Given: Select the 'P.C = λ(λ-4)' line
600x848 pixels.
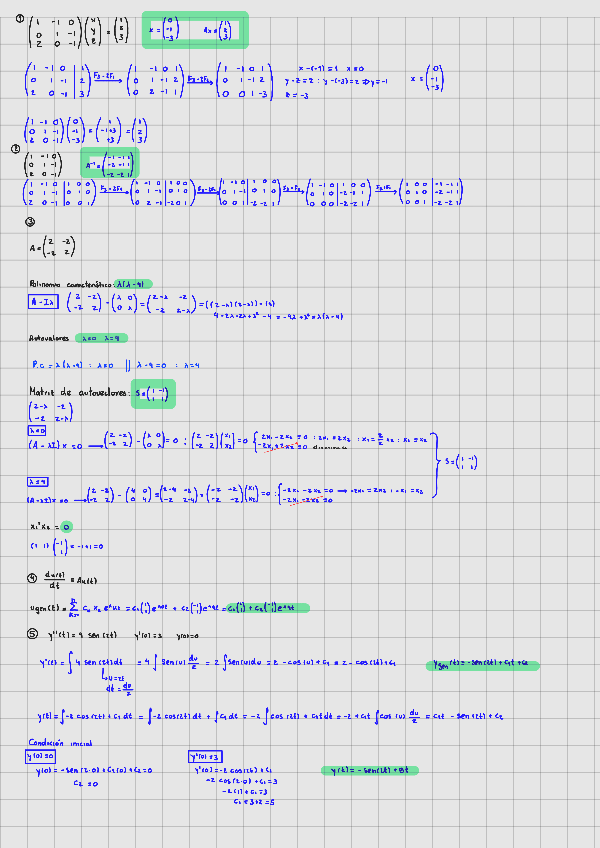Looking at the screenshot, I should (116, 365).
